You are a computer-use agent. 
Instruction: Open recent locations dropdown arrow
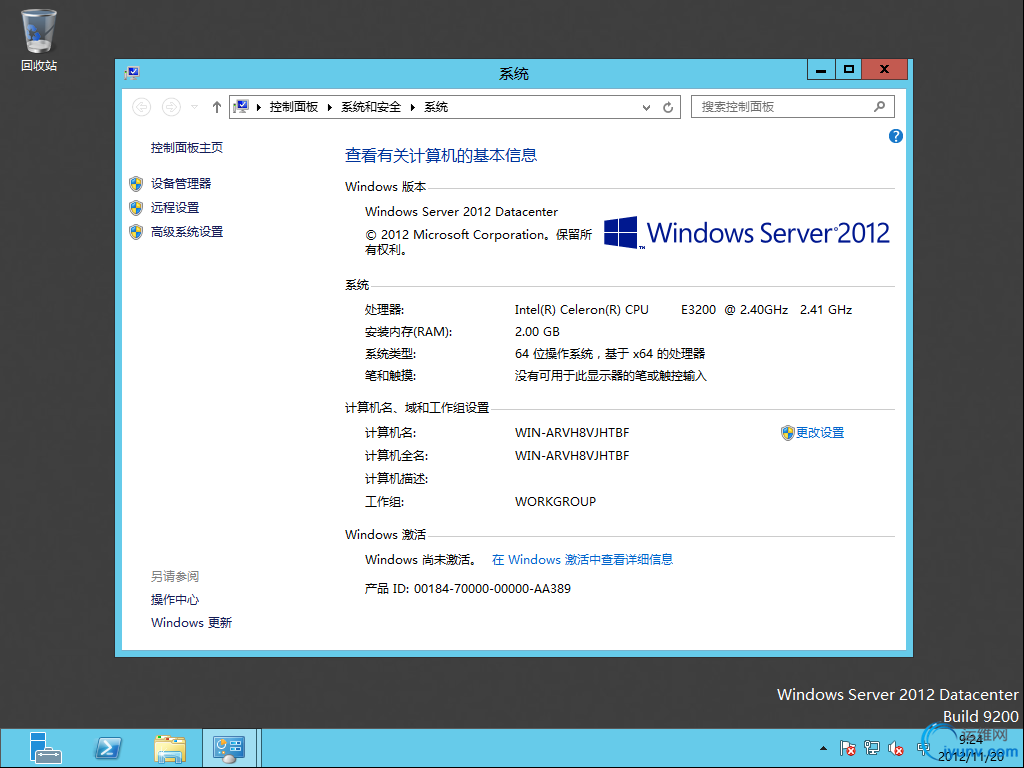point(195,107)
